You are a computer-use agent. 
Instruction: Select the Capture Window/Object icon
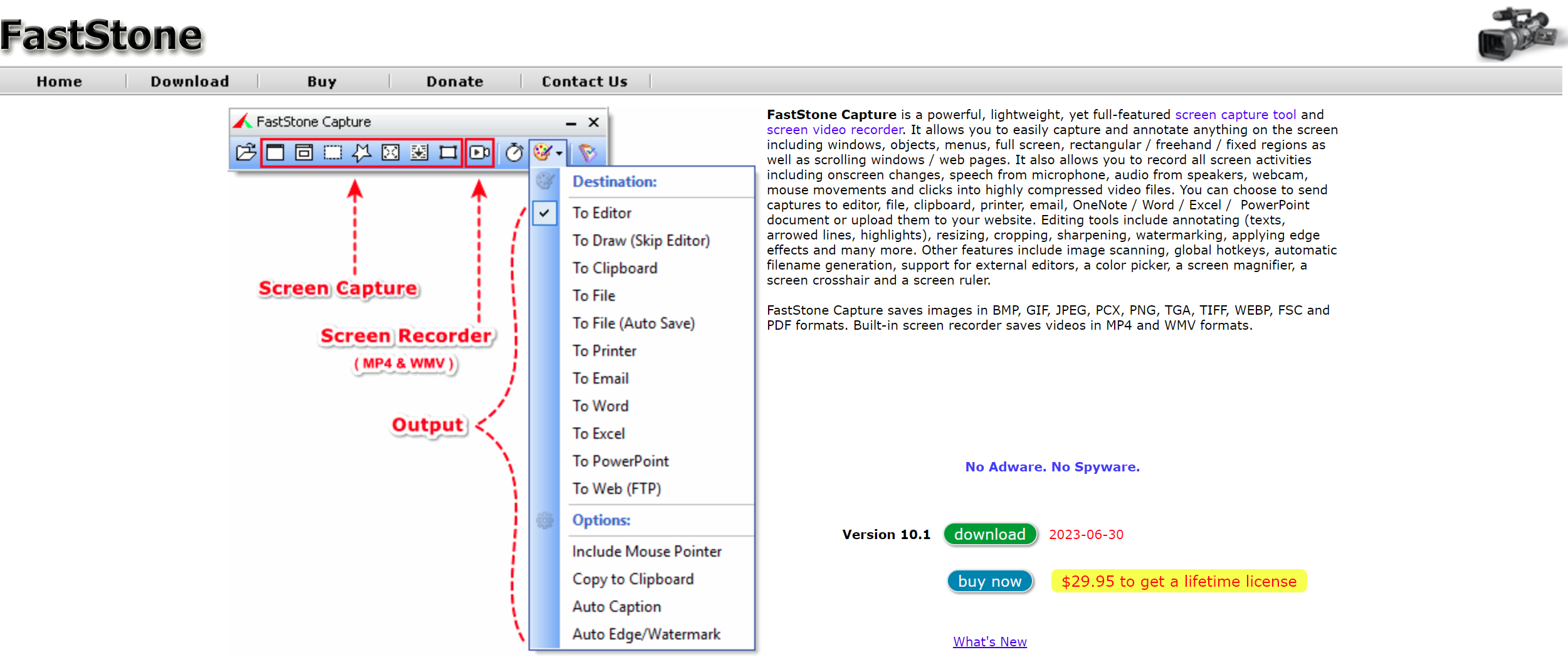[304, 152]
